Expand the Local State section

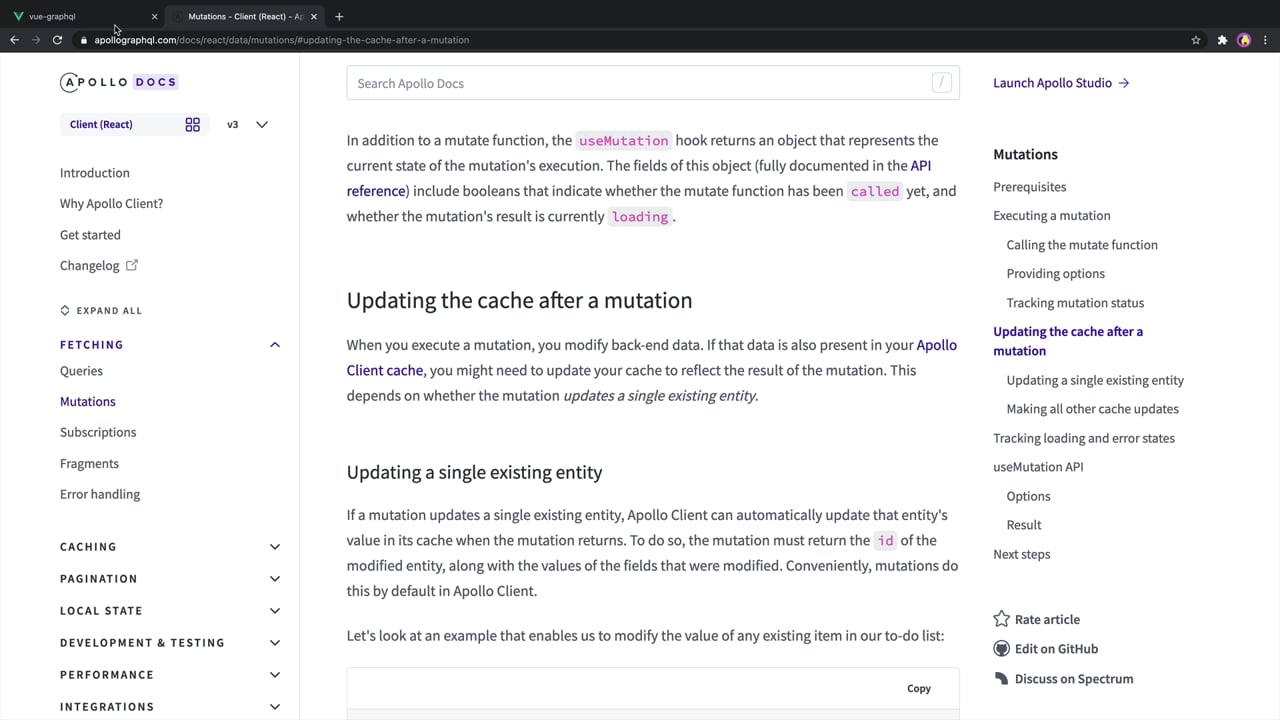275,611
